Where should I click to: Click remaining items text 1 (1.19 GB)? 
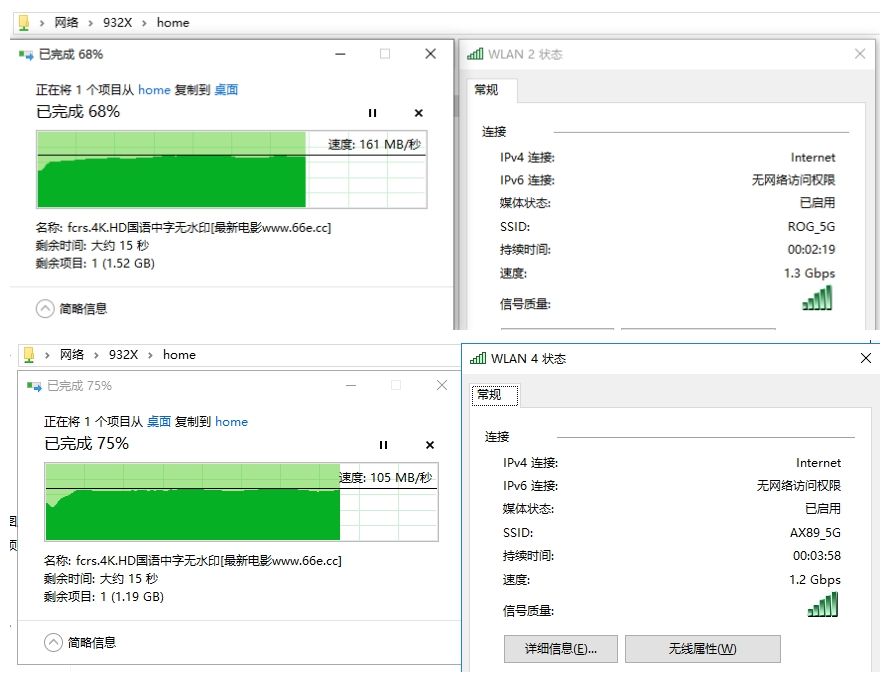(132, 597)
